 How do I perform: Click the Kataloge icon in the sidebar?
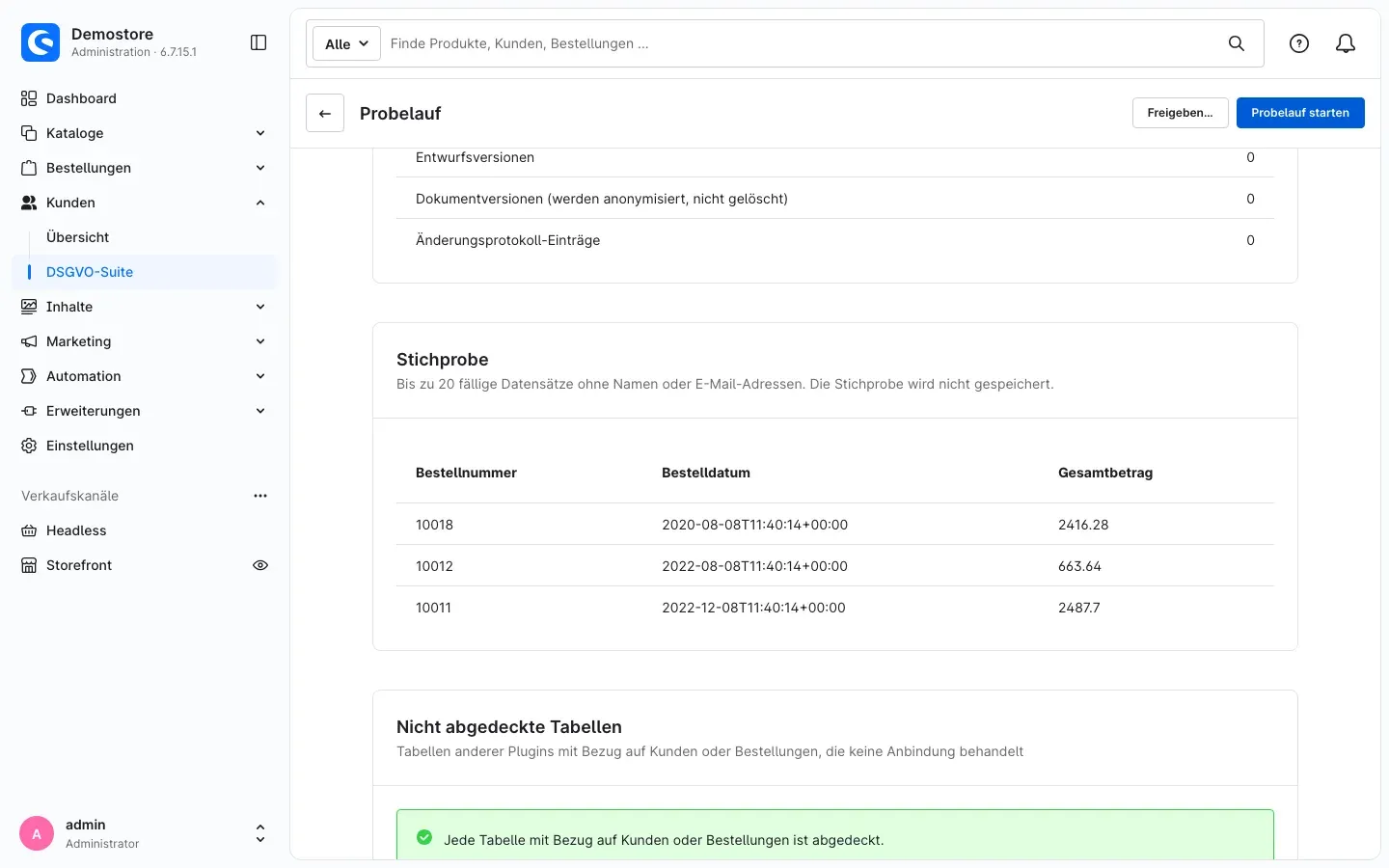[29, 133]
